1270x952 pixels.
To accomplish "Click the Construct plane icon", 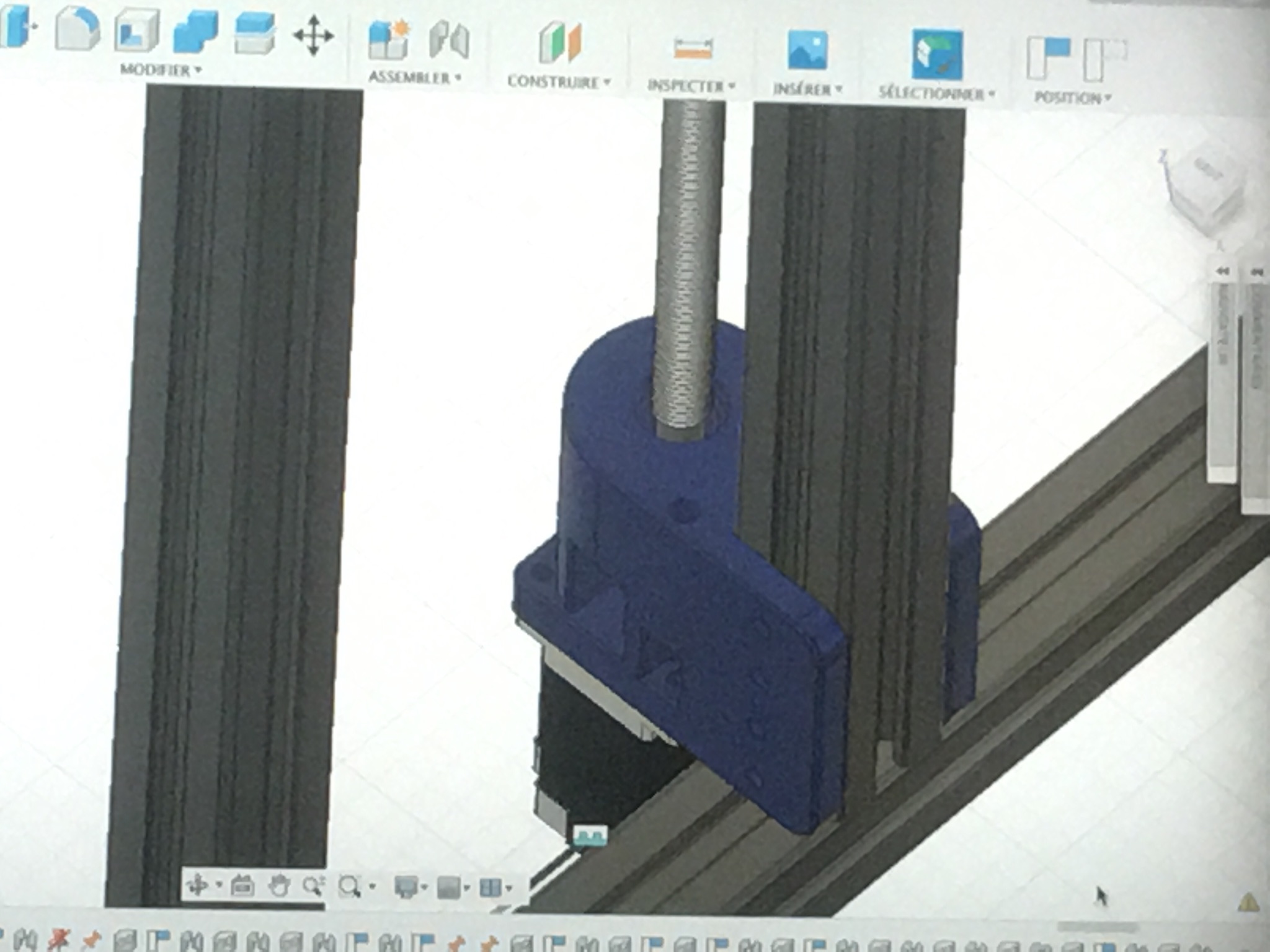I will [x=560, y=43].
